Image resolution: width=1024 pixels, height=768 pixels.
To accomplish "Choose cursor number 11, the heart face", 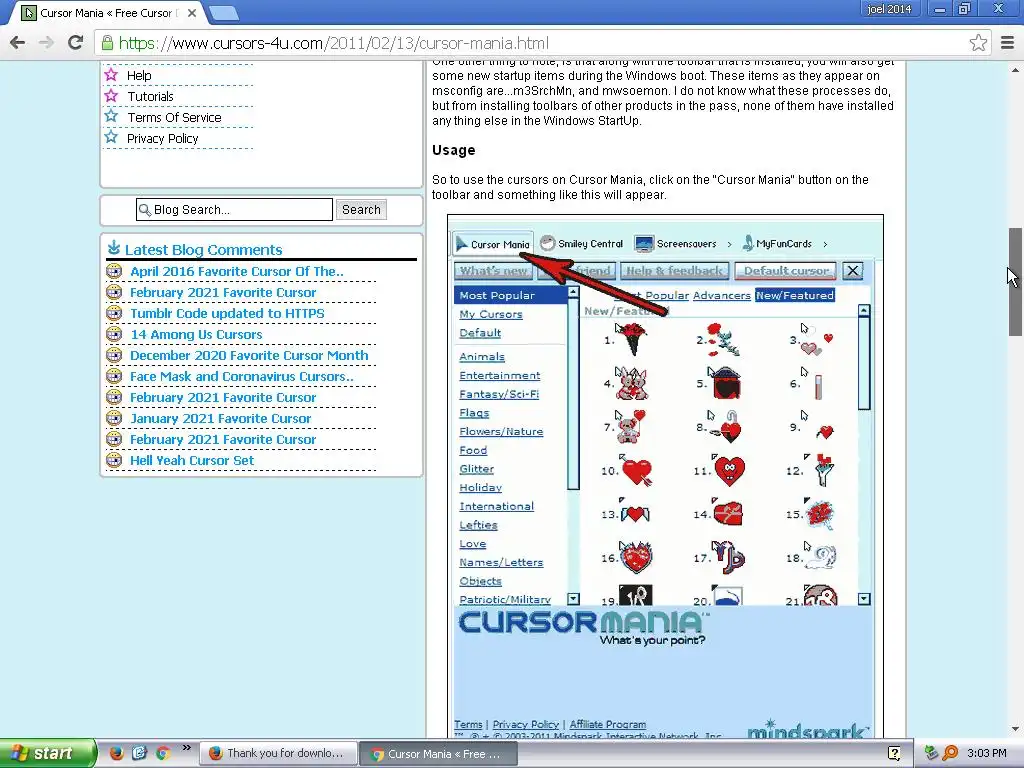I will [729, 470].
